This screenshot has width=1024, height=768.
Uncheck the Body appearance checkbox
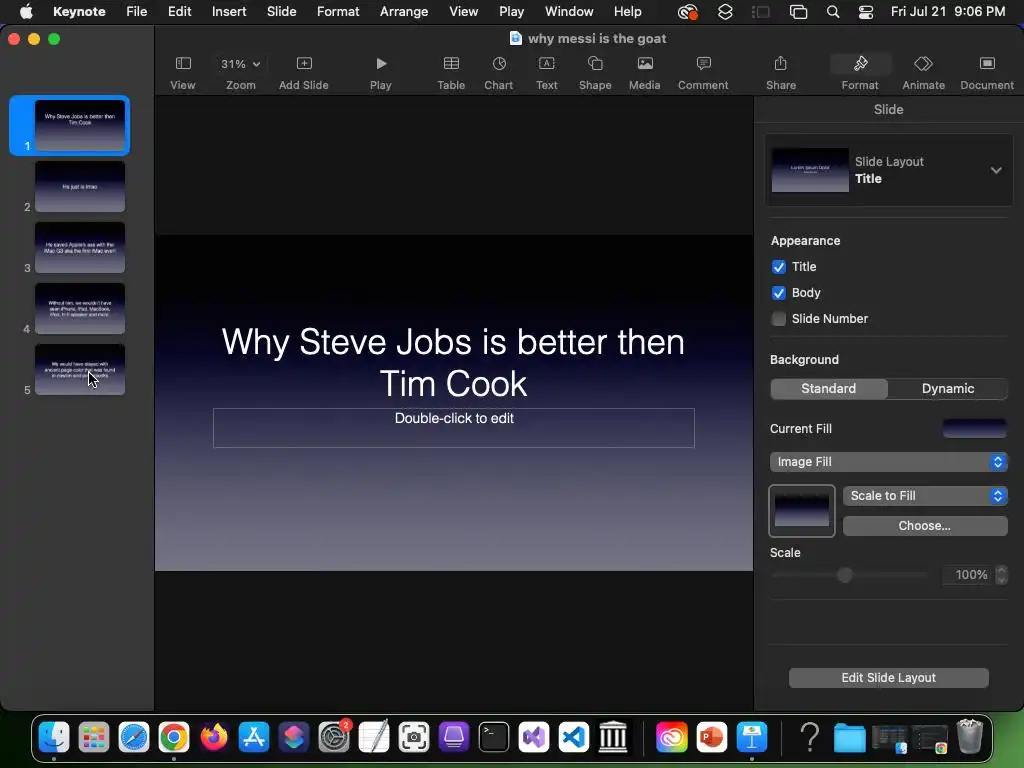778,293
